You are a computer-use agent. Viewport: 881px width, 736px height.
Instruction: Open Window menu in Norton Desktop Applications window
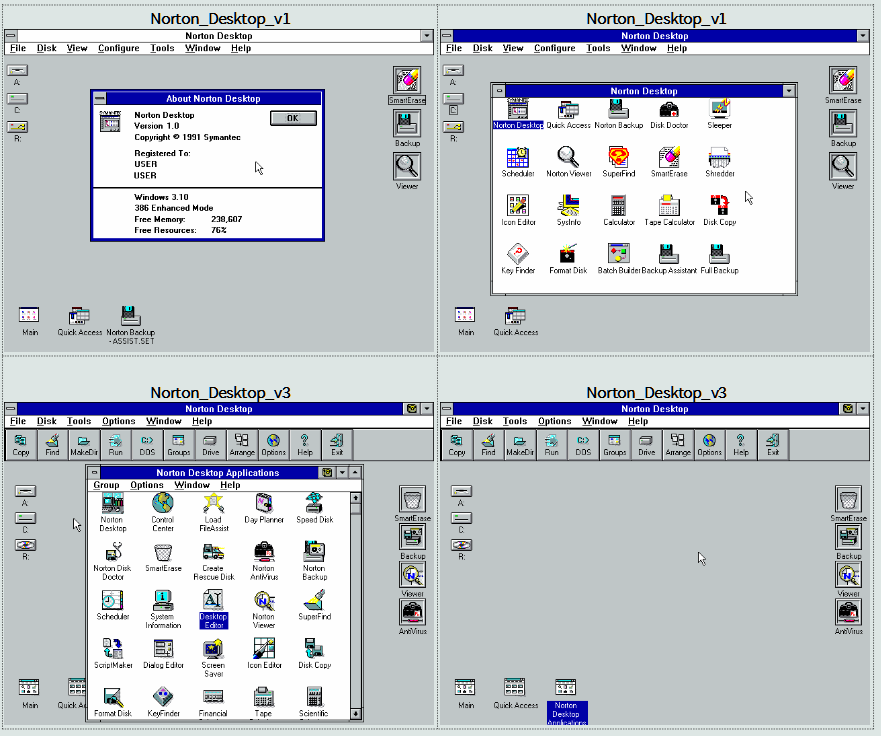tap(192, 485)
